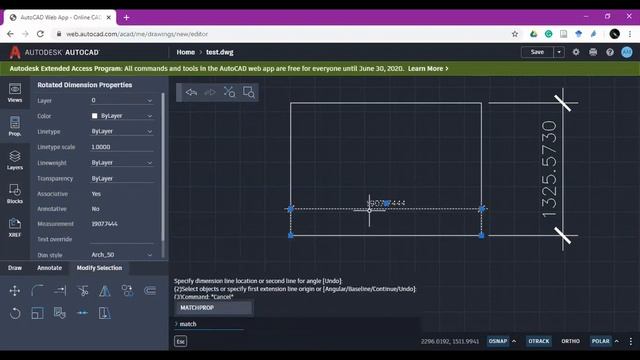Click the 1325.5730 dimension text

click(x=549, y=169)
